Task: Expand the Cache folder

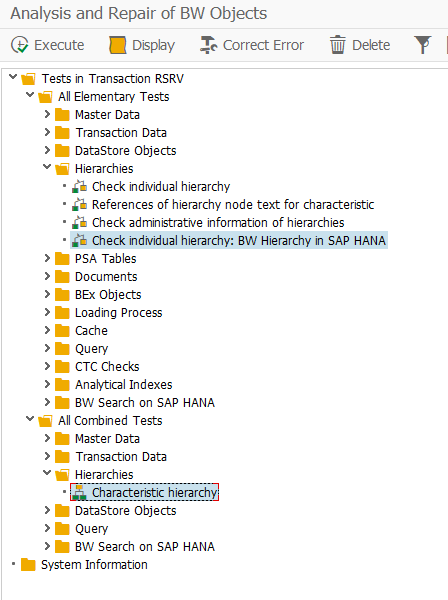Action: (x=47, y=330)
